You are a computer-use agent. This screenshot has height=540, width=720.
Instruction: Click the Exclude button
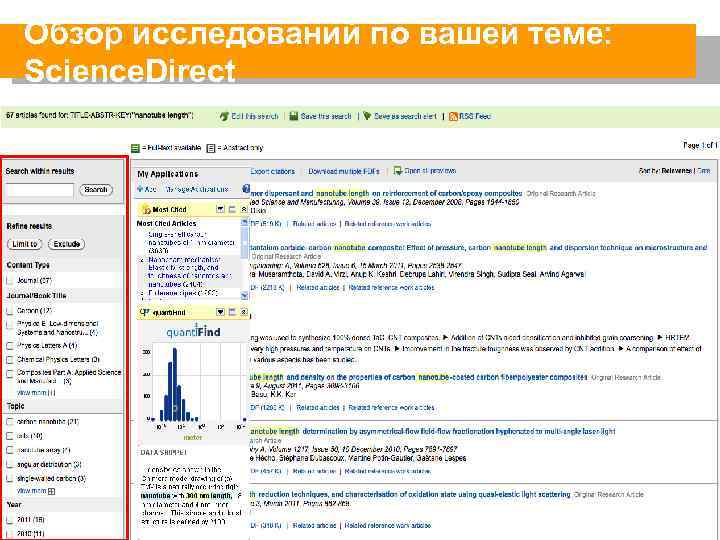click(x=67, y=244)
